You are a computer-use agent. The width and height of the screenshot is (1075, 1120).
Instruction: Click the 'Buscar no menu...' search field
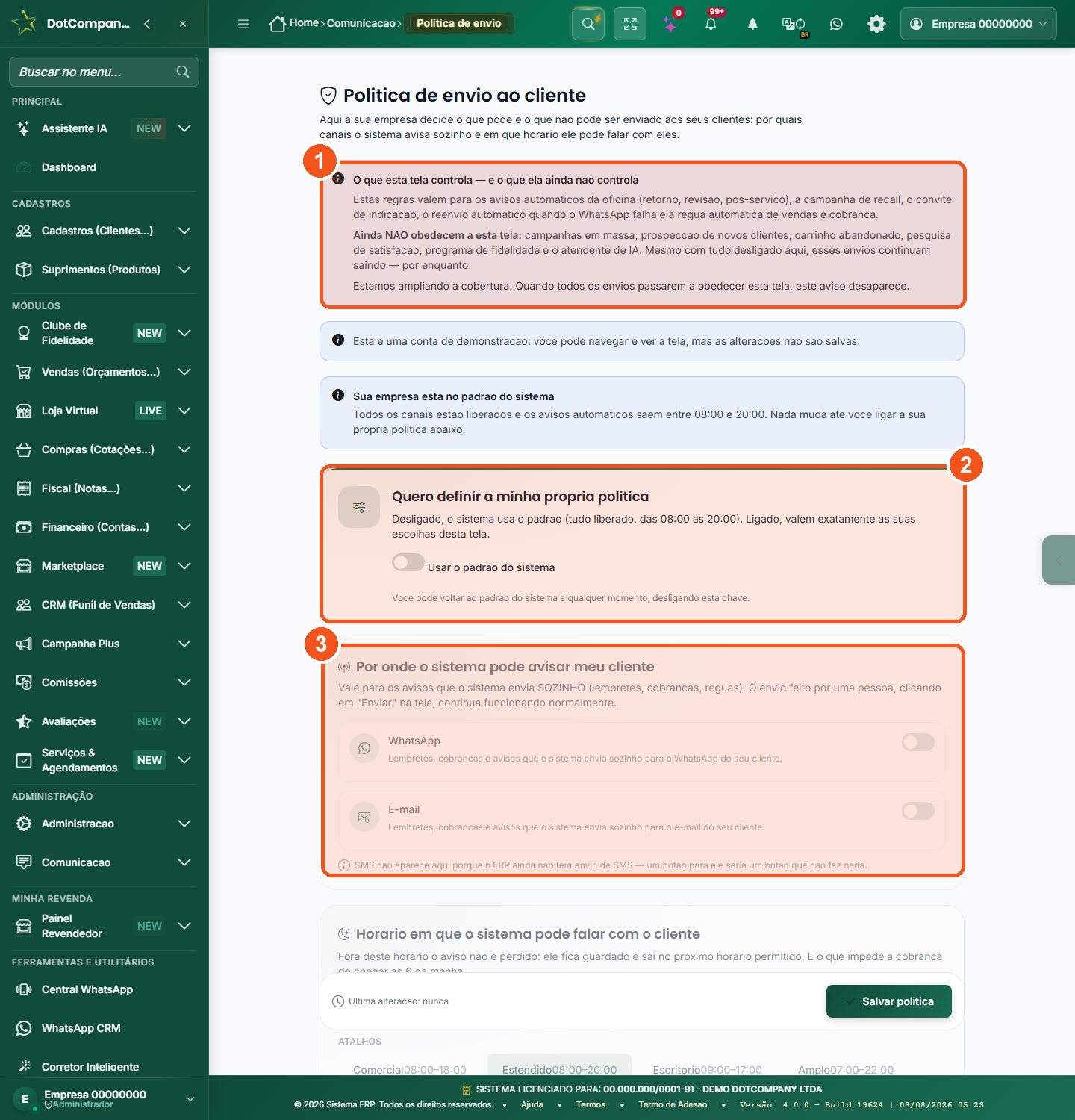[x=104, y=72]
